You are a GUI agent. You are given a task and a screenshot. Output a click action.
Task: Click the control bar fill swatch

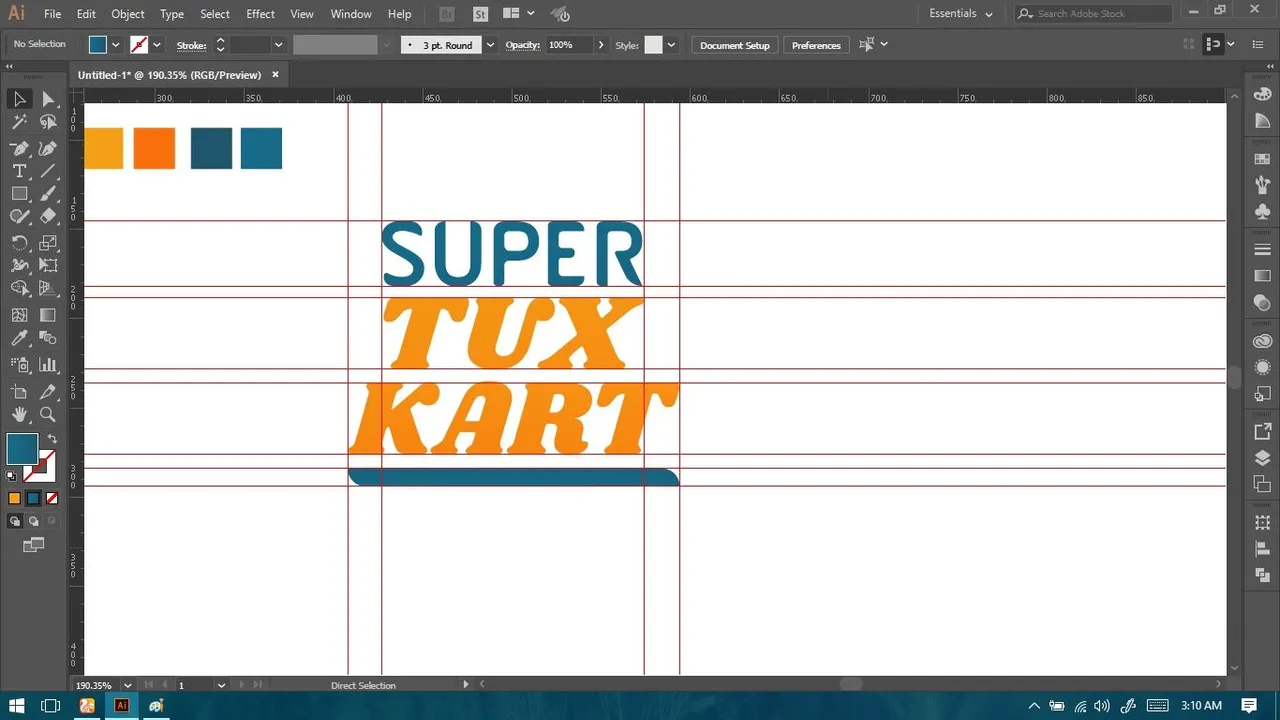(x=98, y=45)
